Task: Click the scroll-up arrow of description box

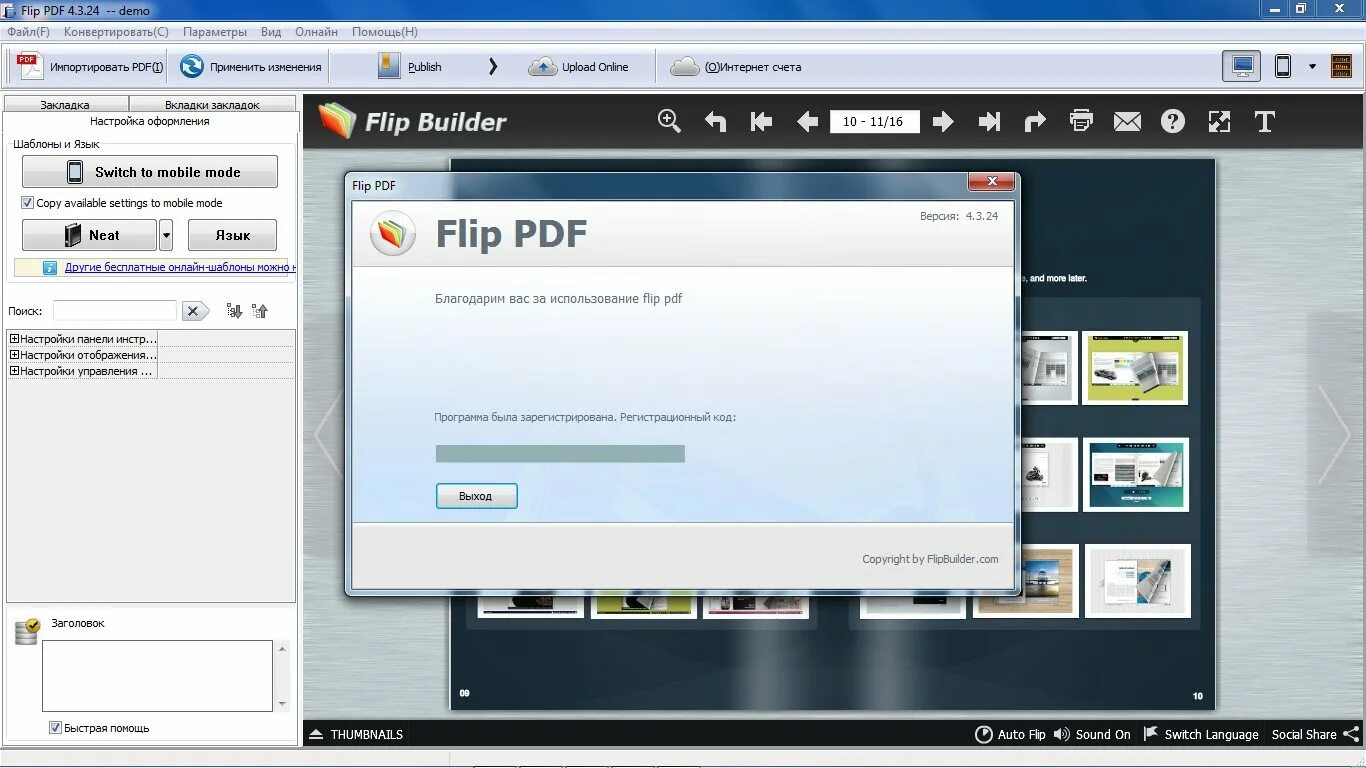Action: click(x=282, y=649)
